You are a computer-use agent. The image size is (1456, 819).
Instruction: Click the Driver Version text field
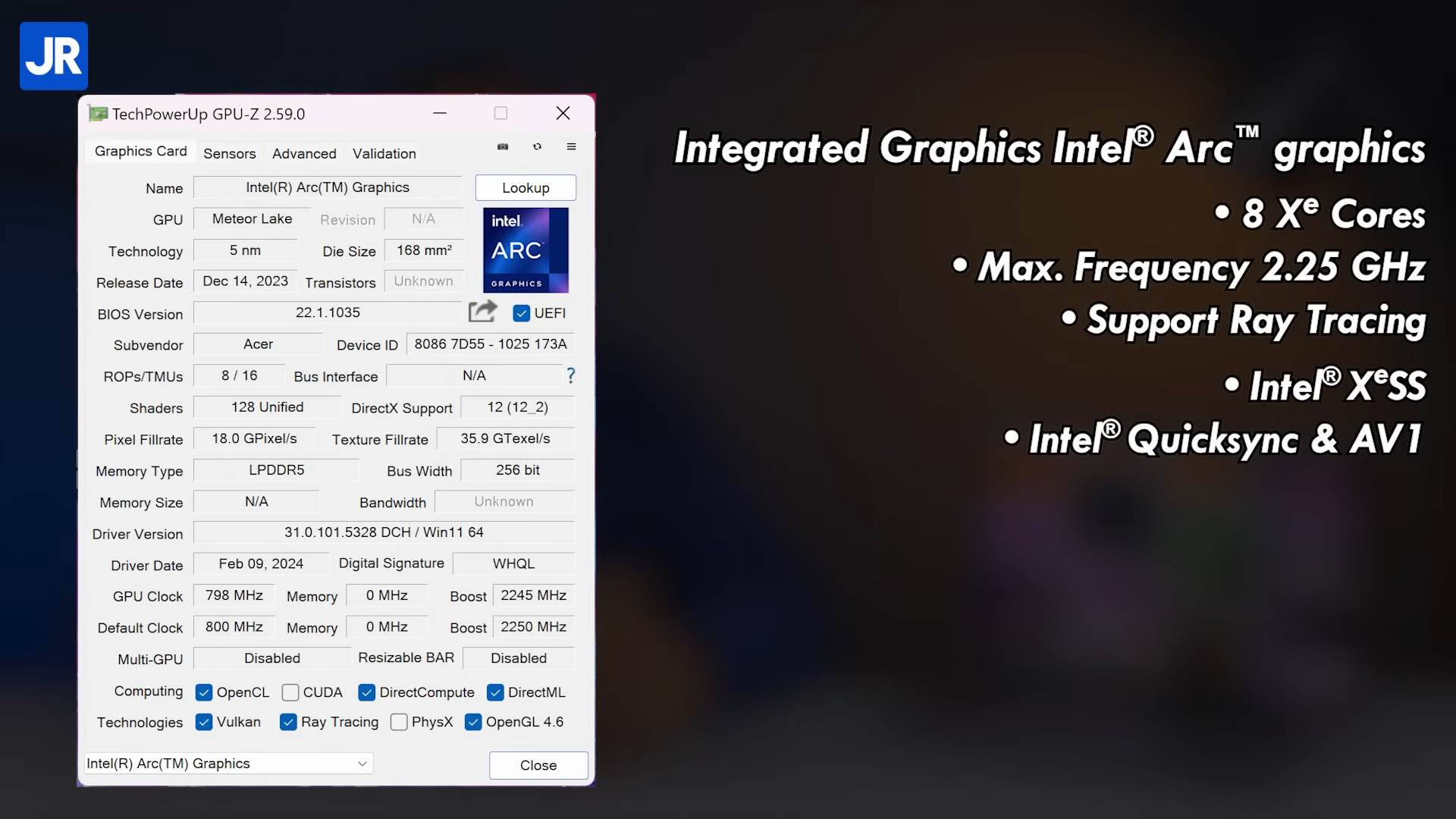point(384,532)
